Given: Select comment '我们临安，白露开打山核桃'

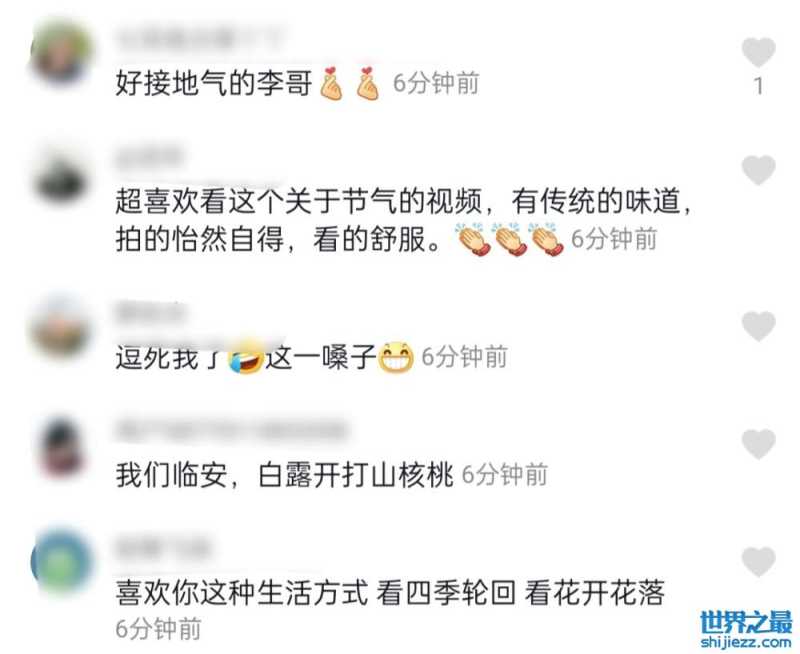Looking at the screenshot, I should (284, 475).
